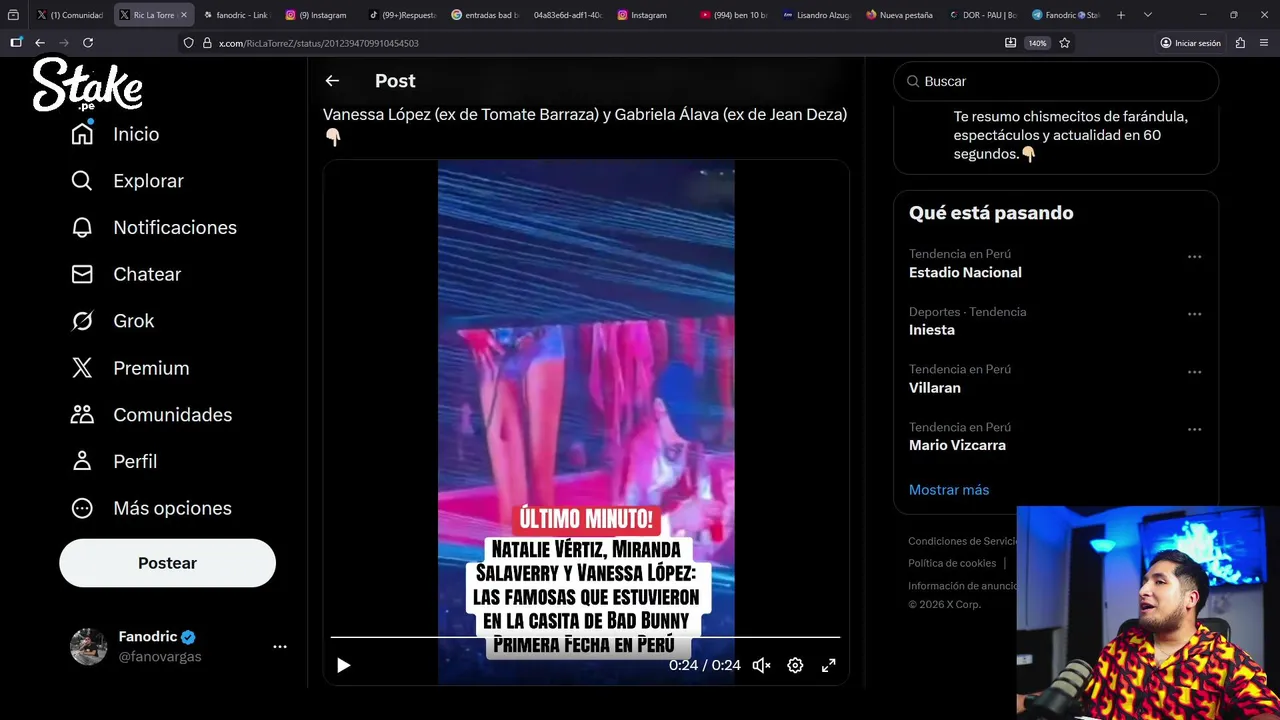Switch to Nueva pestaña tab
The width and height of the screenshot is (1280, 720).
pos(899,15)
